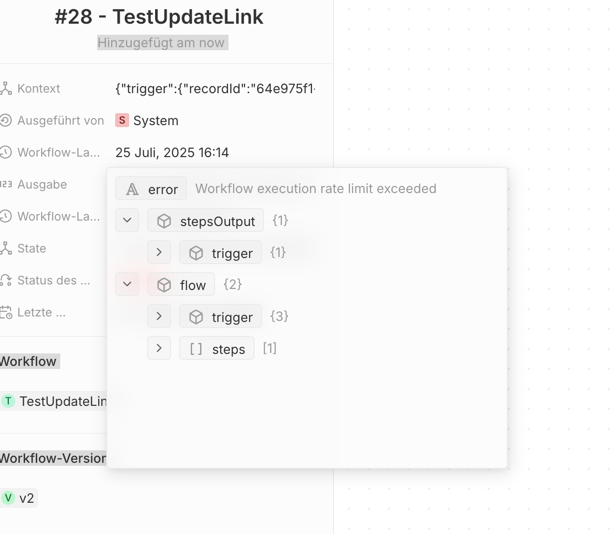
Task: Click the steps array bracket icon
Action: 196,349
